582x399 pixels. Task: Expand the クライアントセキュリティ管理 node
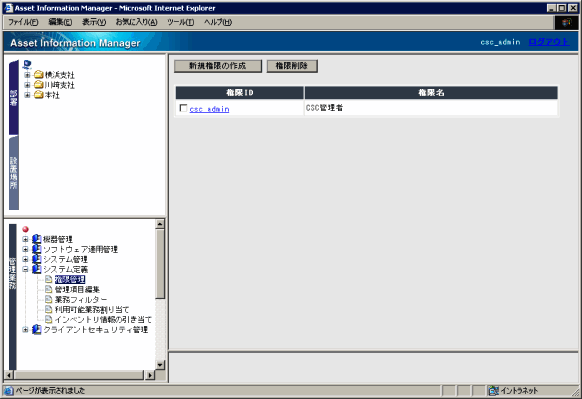[x=25, y=329]
